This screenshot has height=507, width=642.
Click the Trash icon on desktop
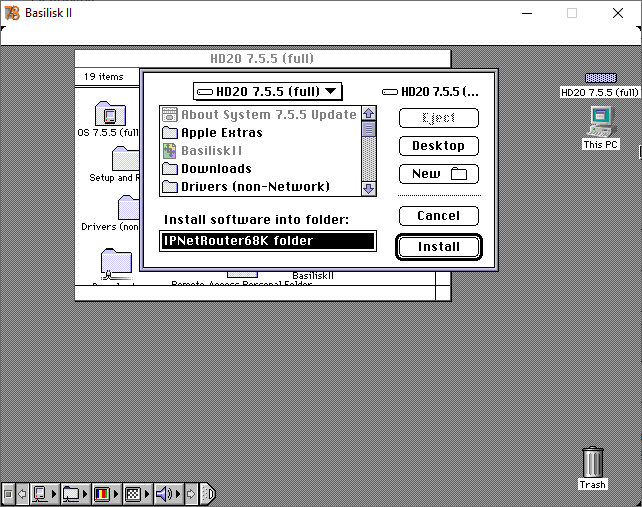[593, 463]
